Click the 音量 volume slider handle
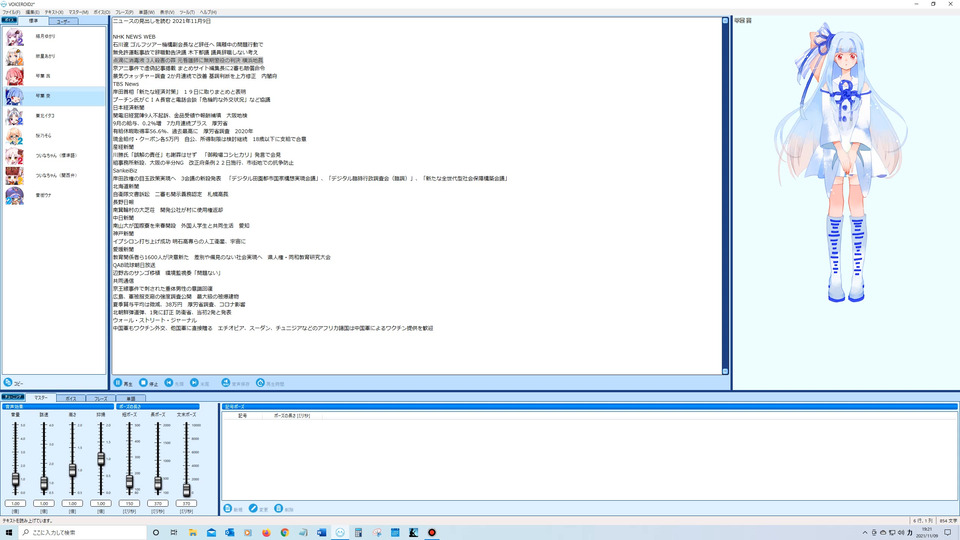 [x=15, y=480]
